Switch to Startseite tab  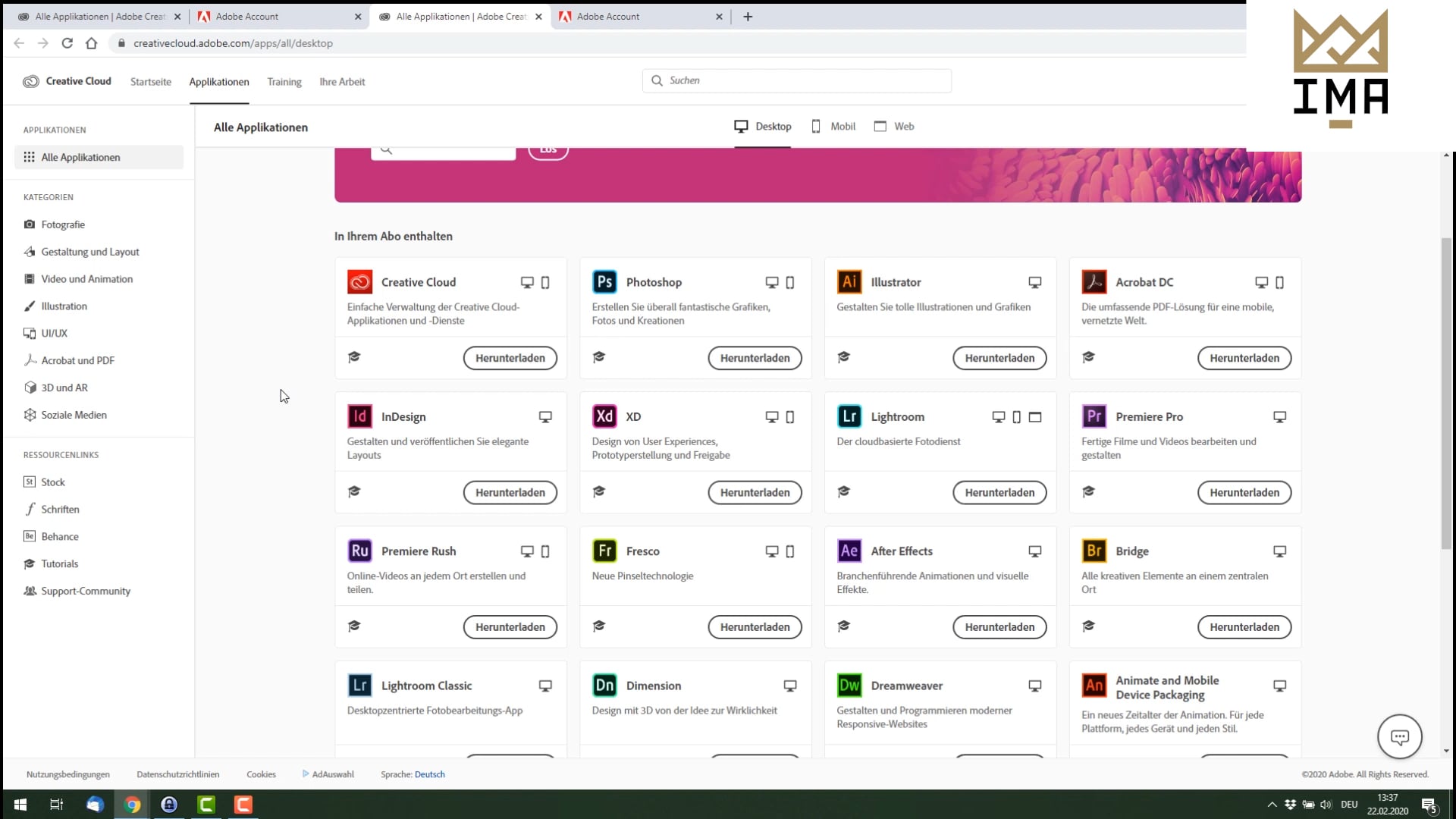tap(151, 82)
